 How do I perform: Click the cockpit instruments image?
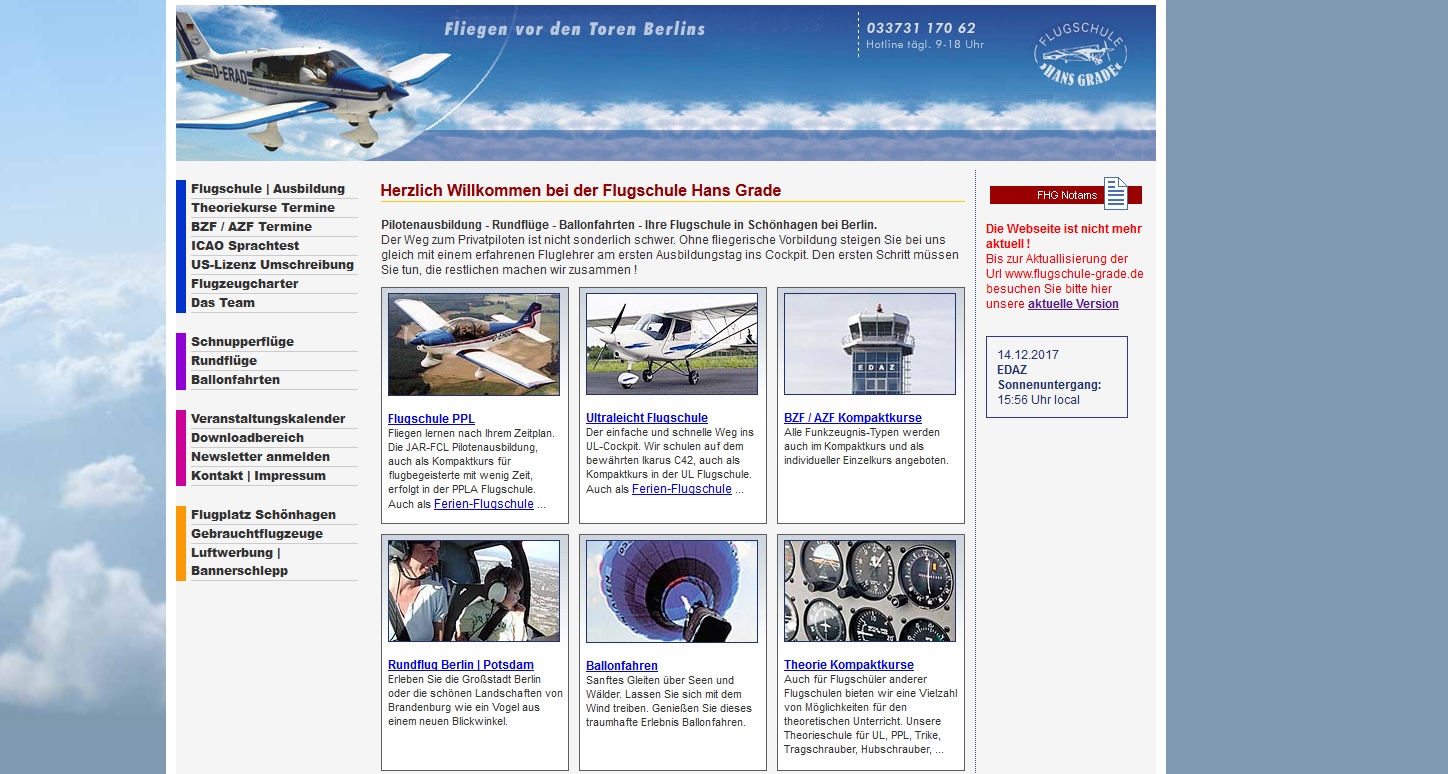coord(870,591)
